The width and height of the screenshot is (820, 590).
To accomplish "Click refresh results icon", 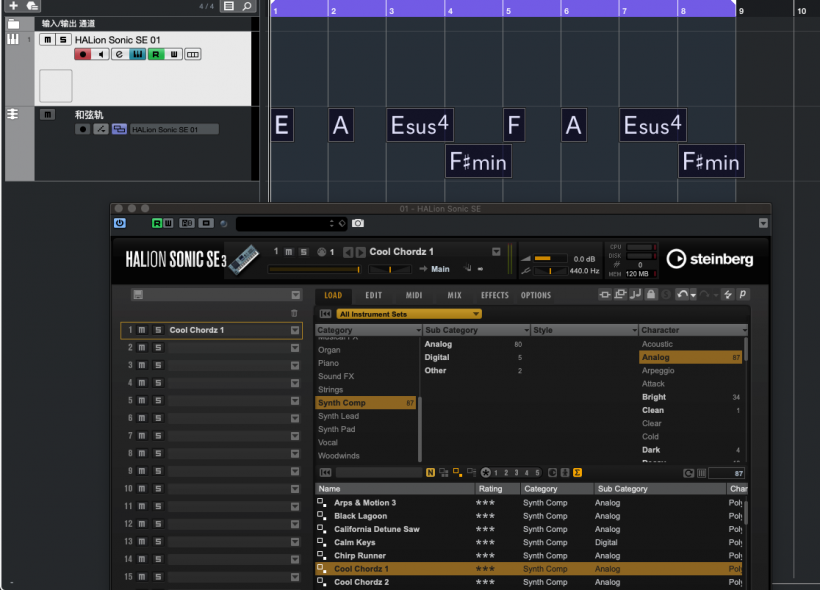I will point(688,473).
